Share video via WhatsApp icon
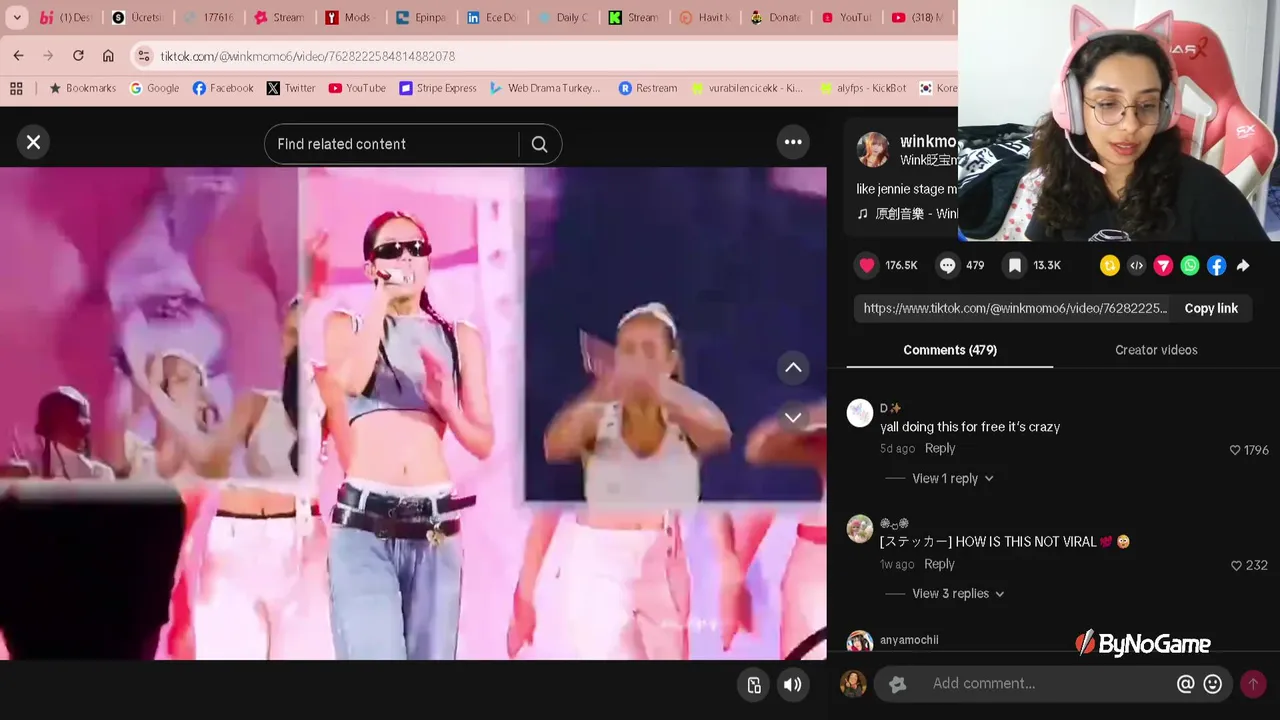The image size is (1280, 720). click(x=1190, y=265)
